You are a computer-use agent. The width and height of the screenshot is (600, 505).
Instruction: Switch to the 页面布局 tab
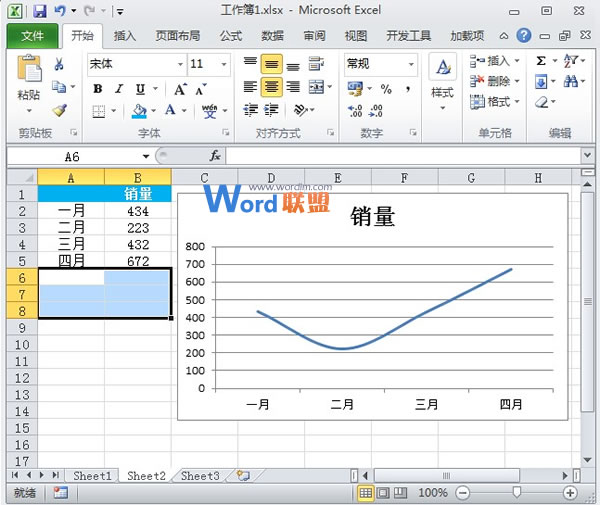178,36
